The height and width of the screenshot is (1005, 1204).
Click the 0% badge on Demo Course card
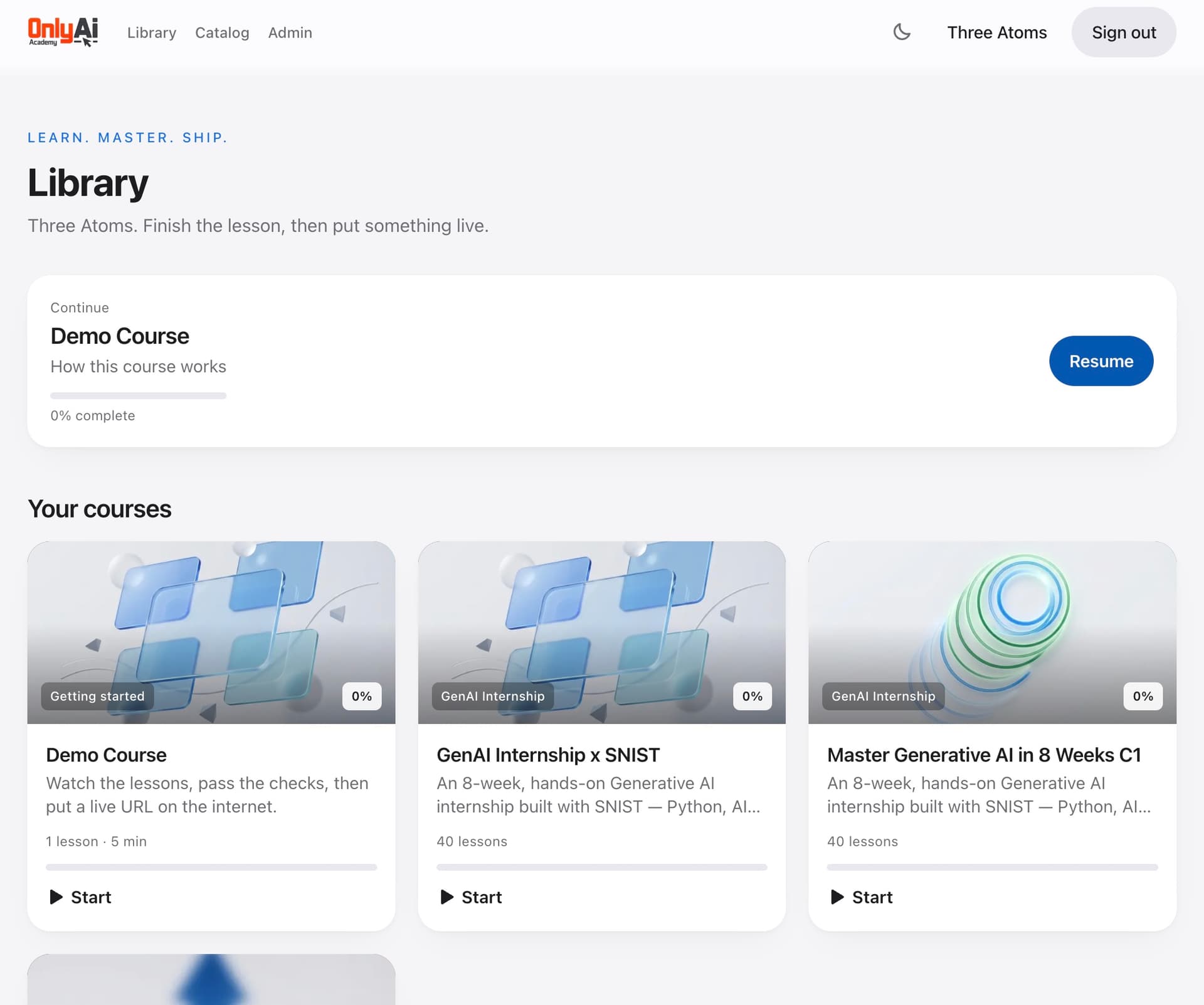[362, 696]
